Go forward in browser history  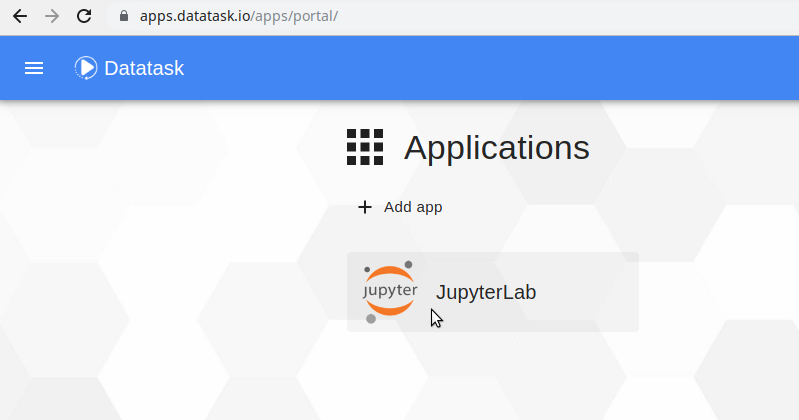click(51, 16)
